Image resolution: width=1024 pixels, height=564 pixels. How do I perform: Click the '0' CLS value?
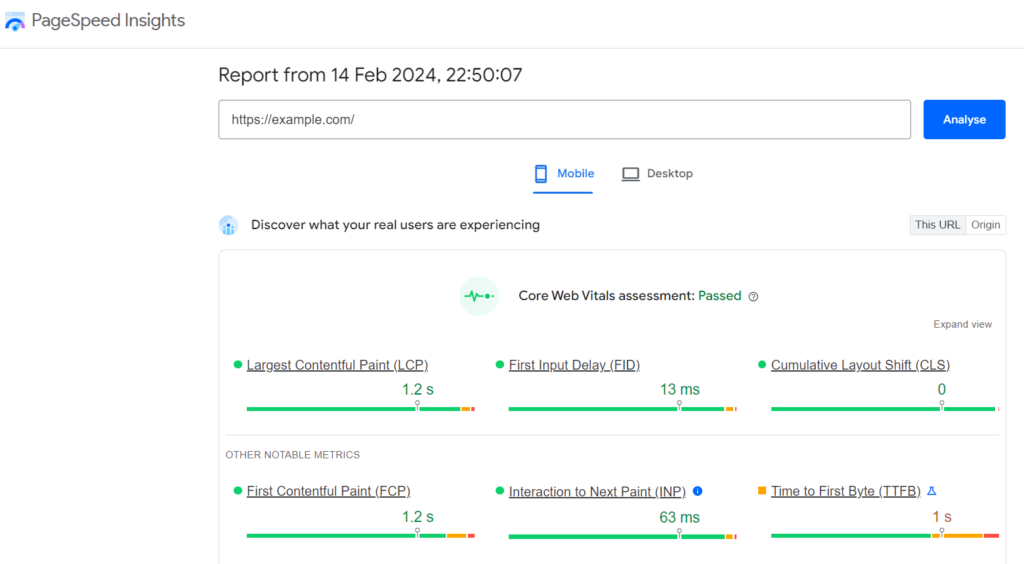tap(942, 390)
